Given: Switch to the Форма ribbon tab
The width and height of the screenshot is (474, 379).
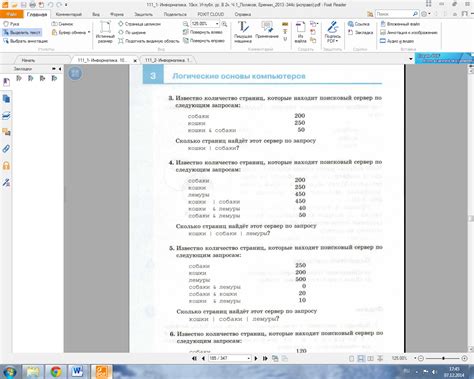Looking at the screenshot, I should tap(117, 14).
